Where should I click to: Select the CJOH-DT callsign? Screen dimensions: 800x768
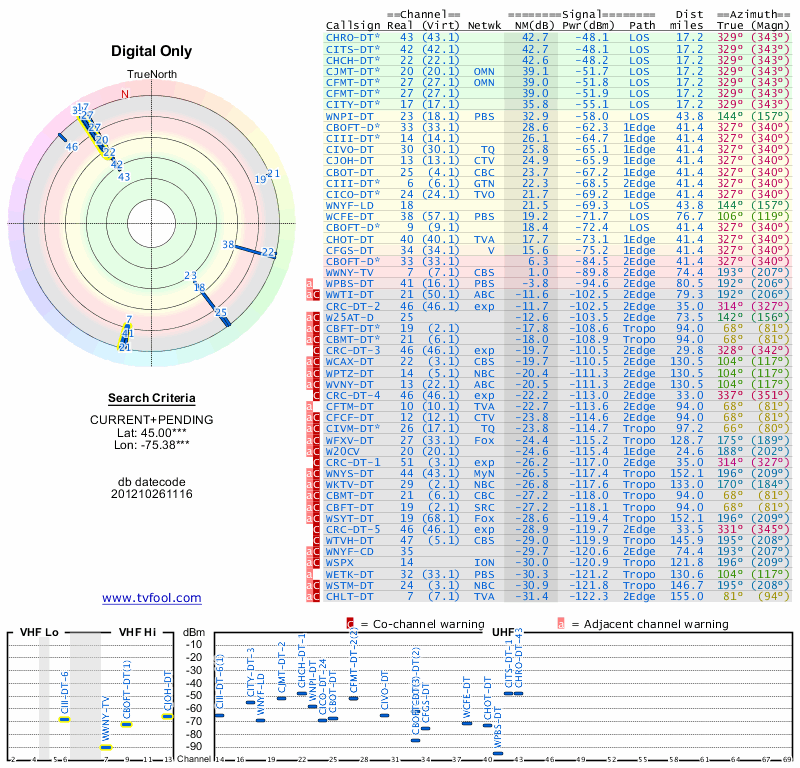coord(349,161)
